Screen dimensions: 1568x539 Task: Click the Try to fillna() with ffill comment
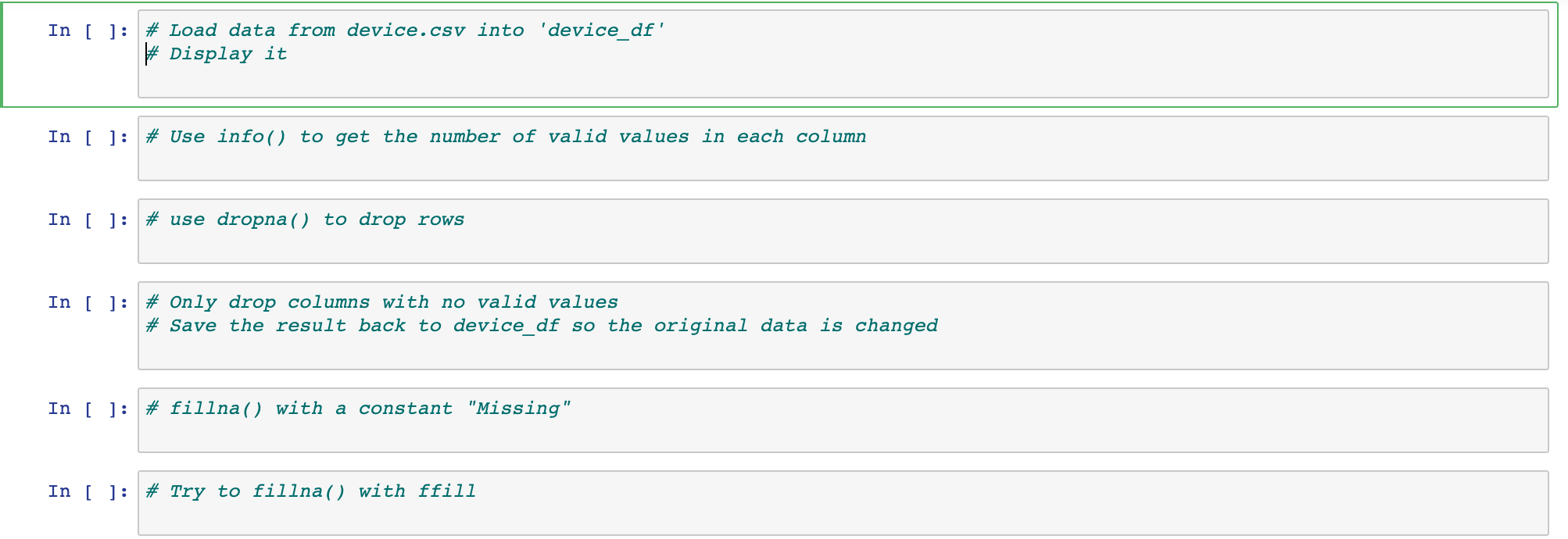point(309,490)
